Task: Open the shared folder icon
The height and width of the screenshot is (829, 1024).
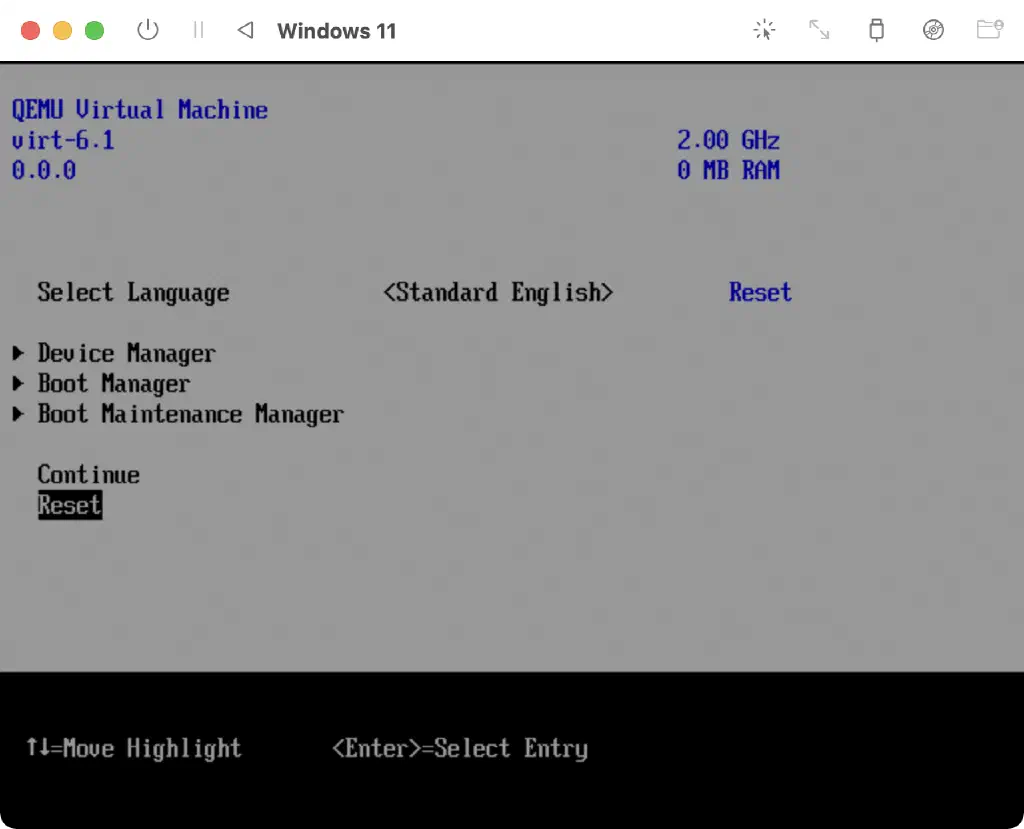Action: click(x=989, y=30)
